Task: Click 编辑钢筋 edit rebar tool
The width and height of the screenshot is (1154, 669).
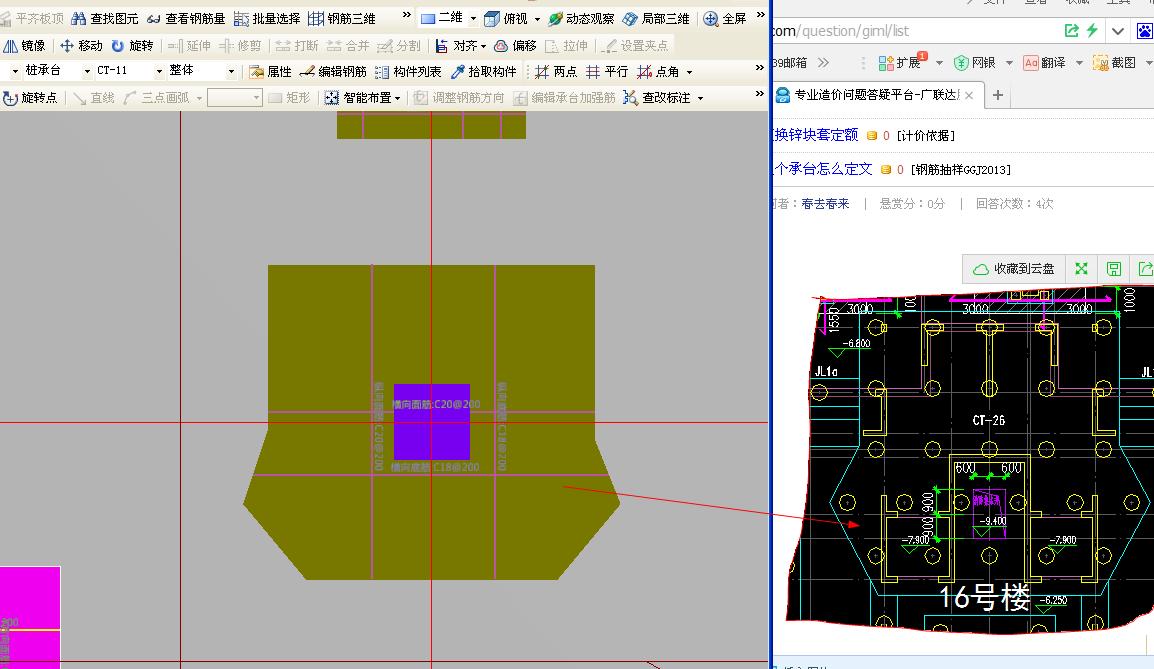Action: tap(333, 71)
